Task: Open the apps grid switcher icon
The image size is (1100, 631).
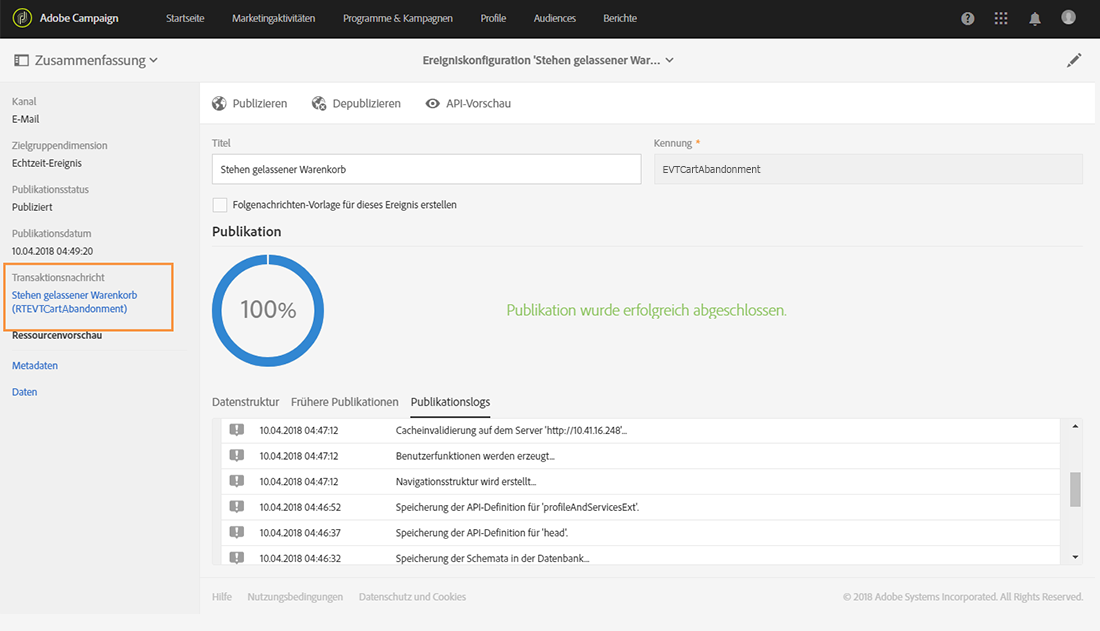Action: pyautogui.click(x=1001, y=19)
